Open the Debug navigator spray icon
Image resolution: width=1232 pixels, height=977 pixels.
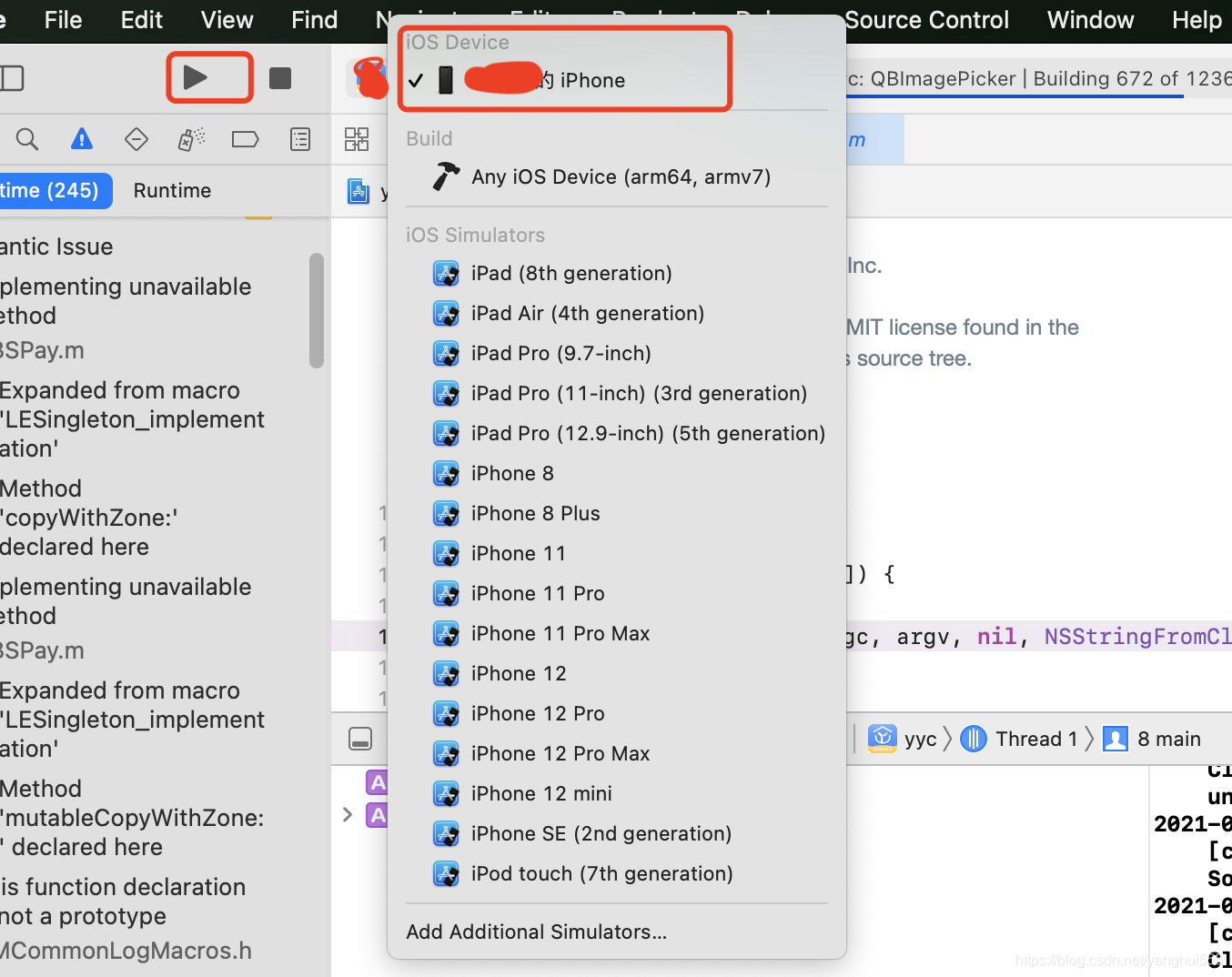click(x=191, y=139)
